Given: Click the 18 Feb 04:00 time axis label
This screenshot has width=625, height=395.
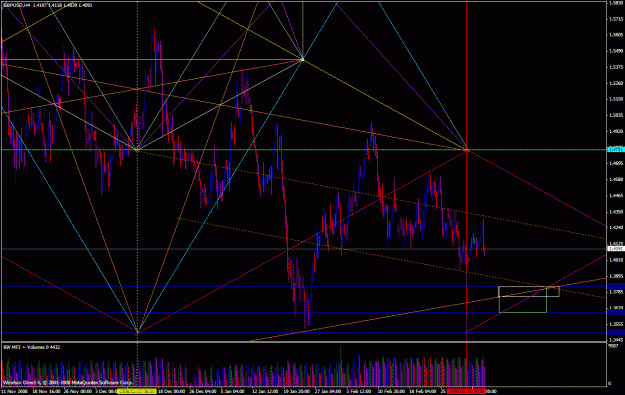Looking at the screenshot, I should tap(423, 391).
